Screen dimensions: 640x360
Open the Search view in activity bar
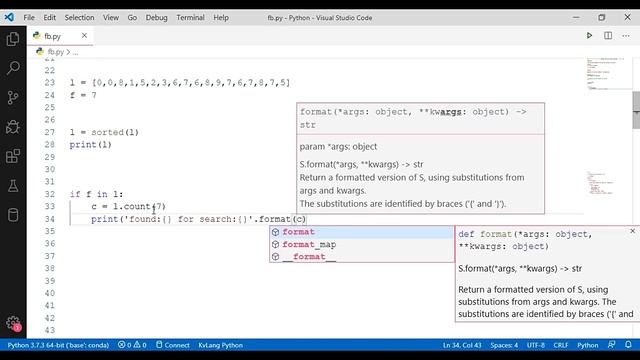(x=13, y=68)
